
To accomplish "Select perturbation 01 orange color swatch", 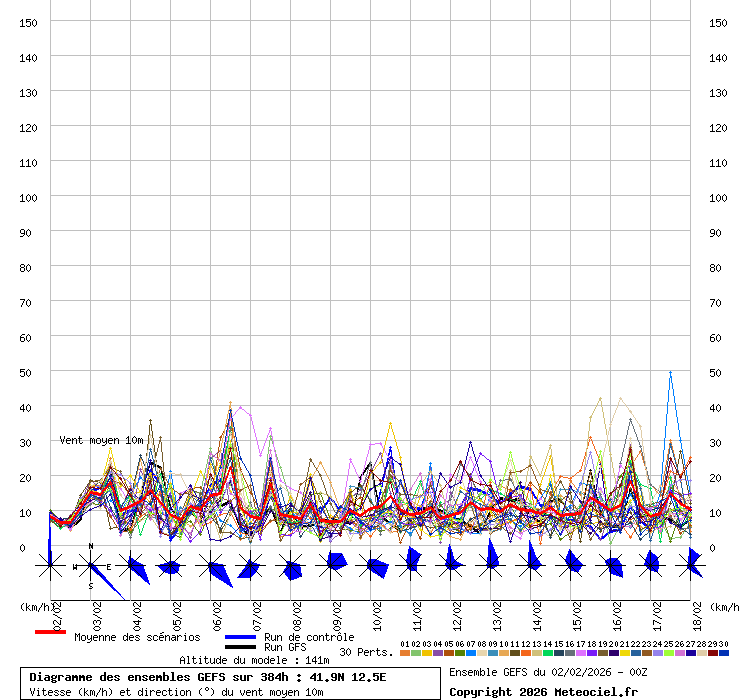I will click(405, 653).
